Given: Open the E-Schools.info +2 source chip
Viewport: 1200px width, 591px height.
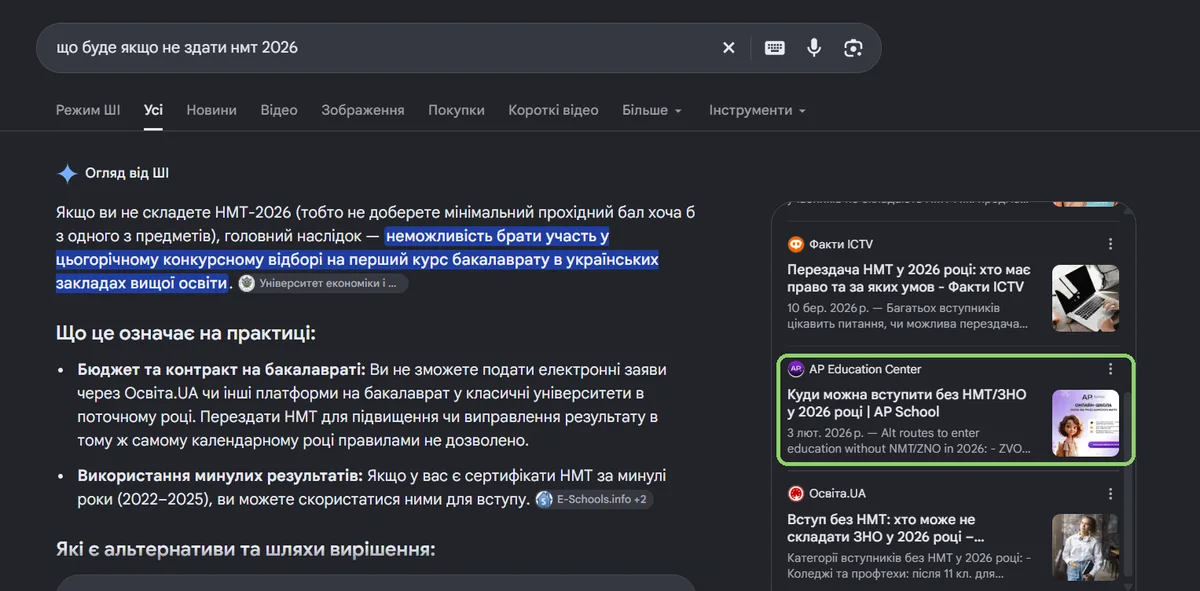Looking at the screenshot, I should click(594, 499).
